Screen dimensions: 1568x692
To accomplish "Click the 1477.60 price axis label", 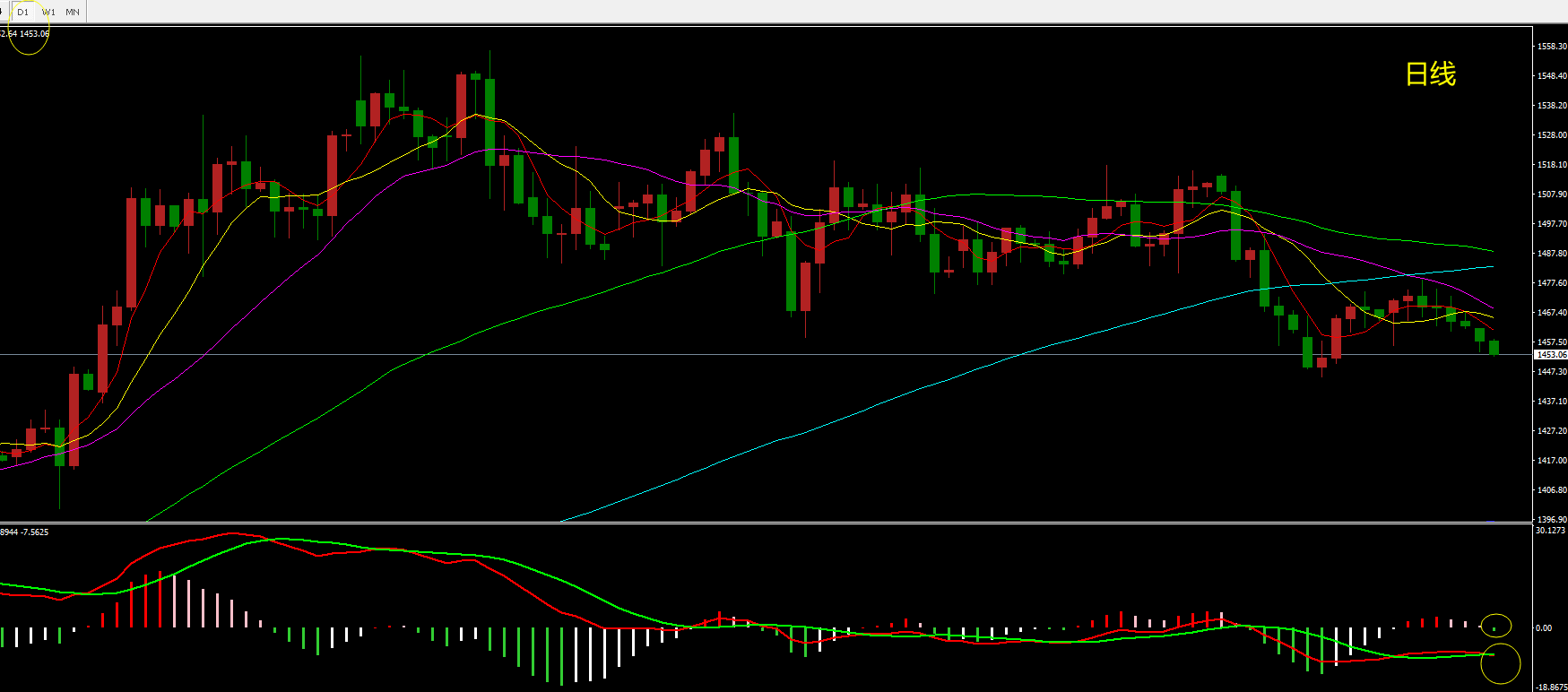I will point(1552,282).
